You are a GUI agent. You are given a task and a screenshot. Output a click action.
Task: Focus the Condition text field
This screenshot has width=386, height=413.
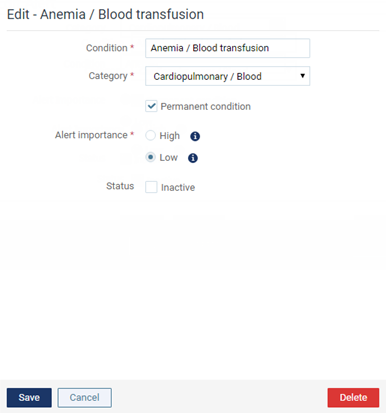227,48
